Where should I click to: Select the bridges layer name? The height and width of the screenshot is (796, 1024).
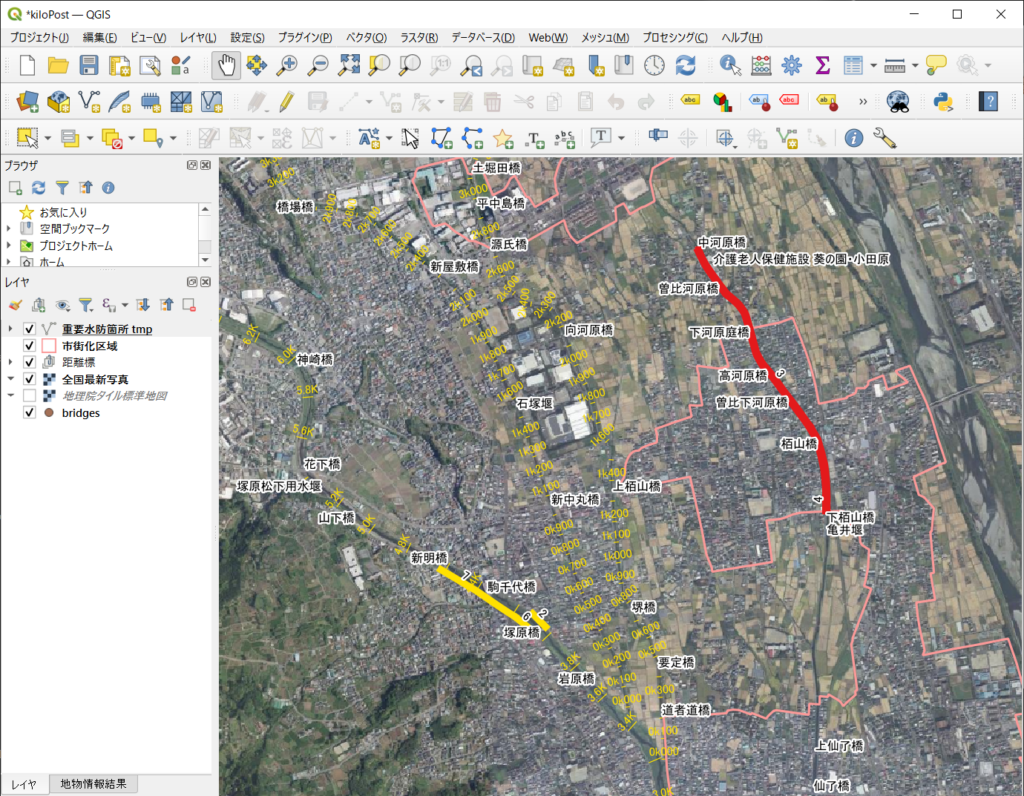(81, 413)
